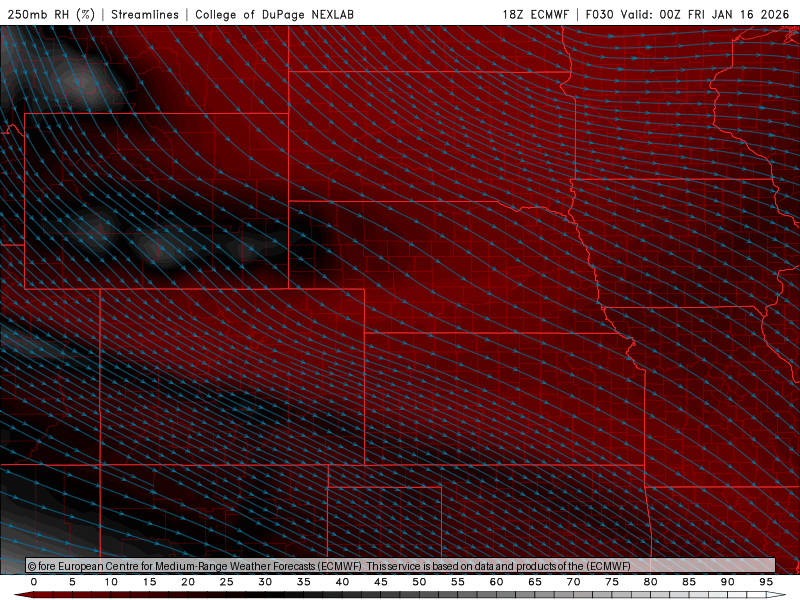The width and height of the screenshot is (800, 600).
Task: Click the colorbar label "25"
Action: (227, 582)
